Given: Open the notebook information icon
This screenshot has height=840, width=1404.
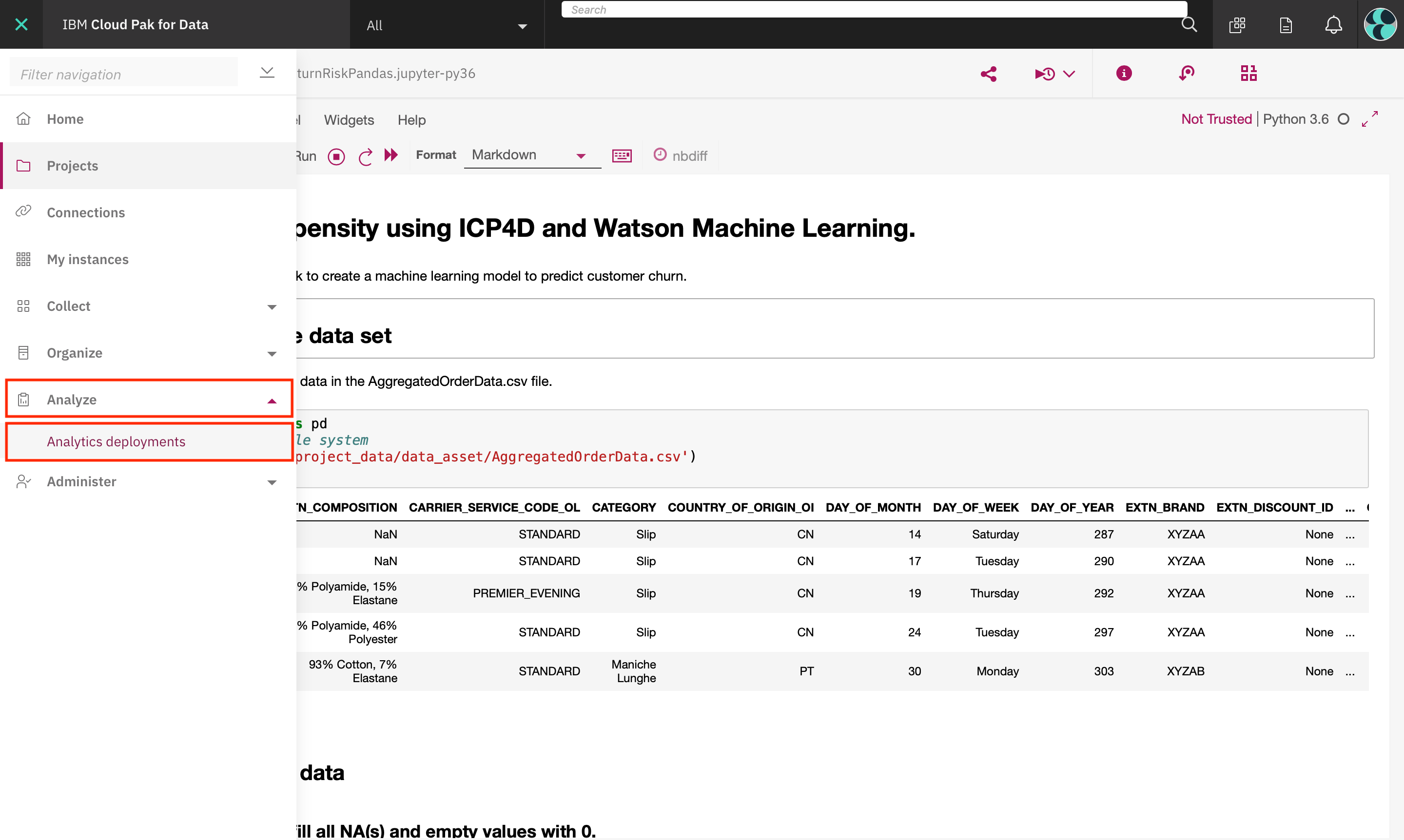Looking at the screenshot, I should [x=1124, y=73].
